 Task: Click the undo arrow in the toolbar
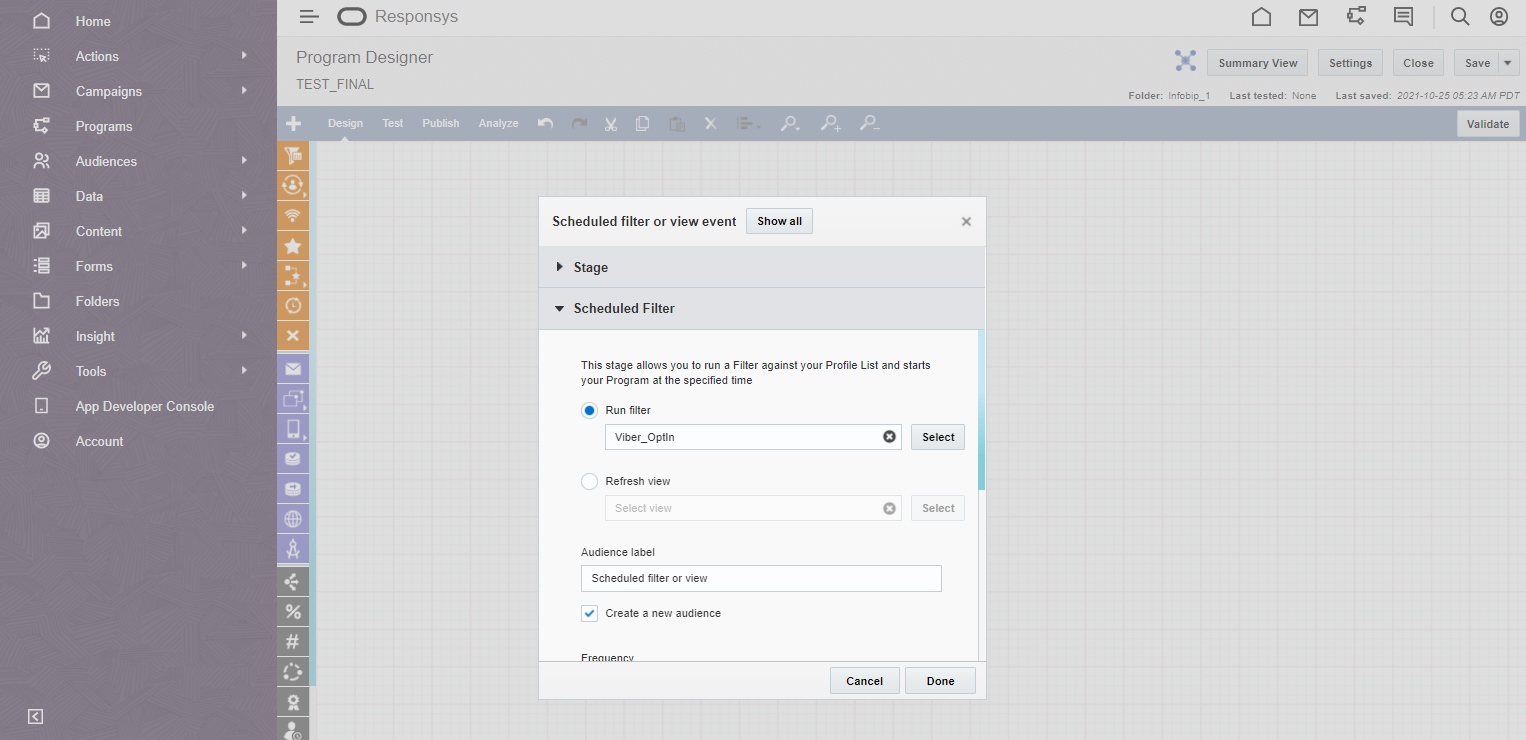(x=545, y=124)
